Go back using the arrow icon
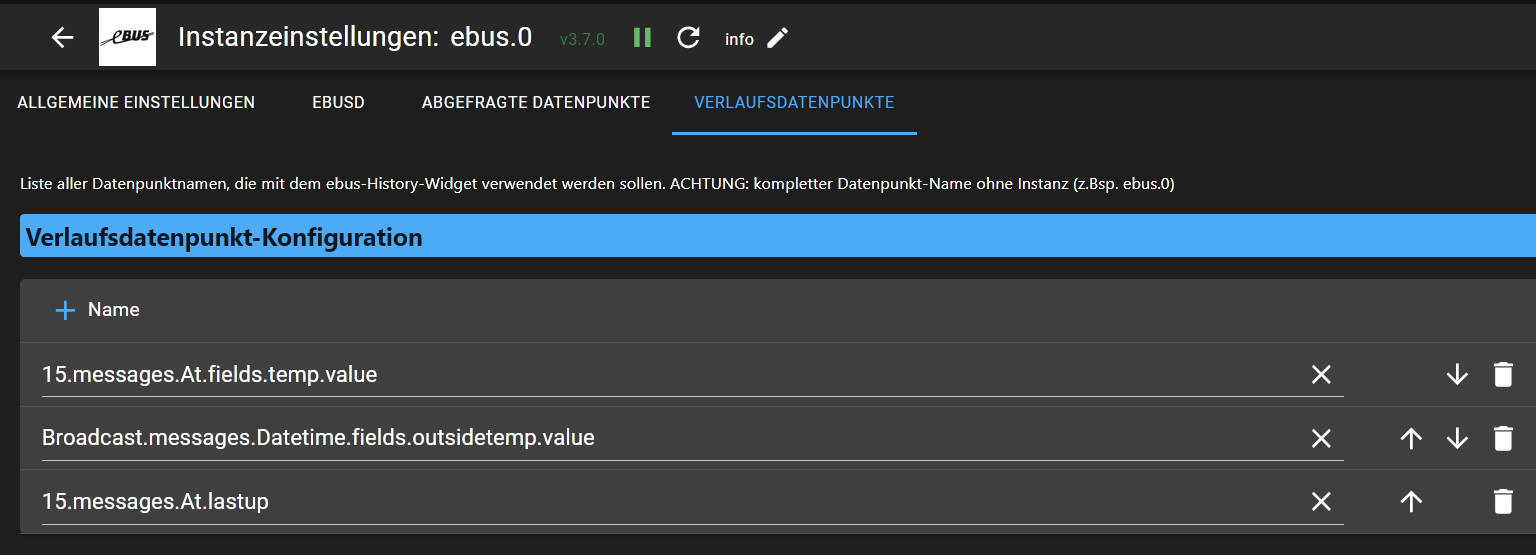Image resolution: width=1536 pixels, height=555 pixels. tap(63, 38)
